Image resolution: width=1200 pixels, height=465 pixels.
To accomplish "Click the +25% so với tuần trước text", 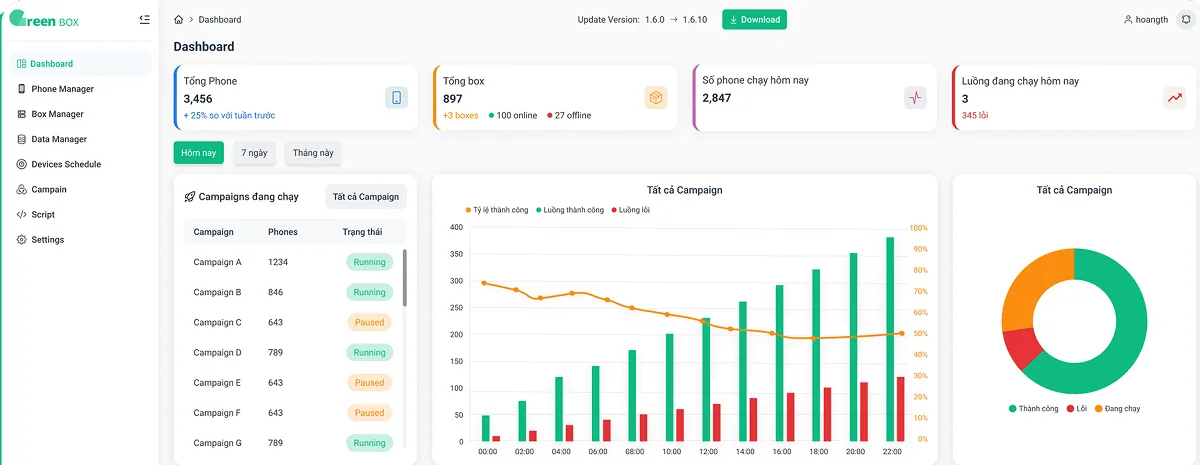I will click(x=229, y=115).
